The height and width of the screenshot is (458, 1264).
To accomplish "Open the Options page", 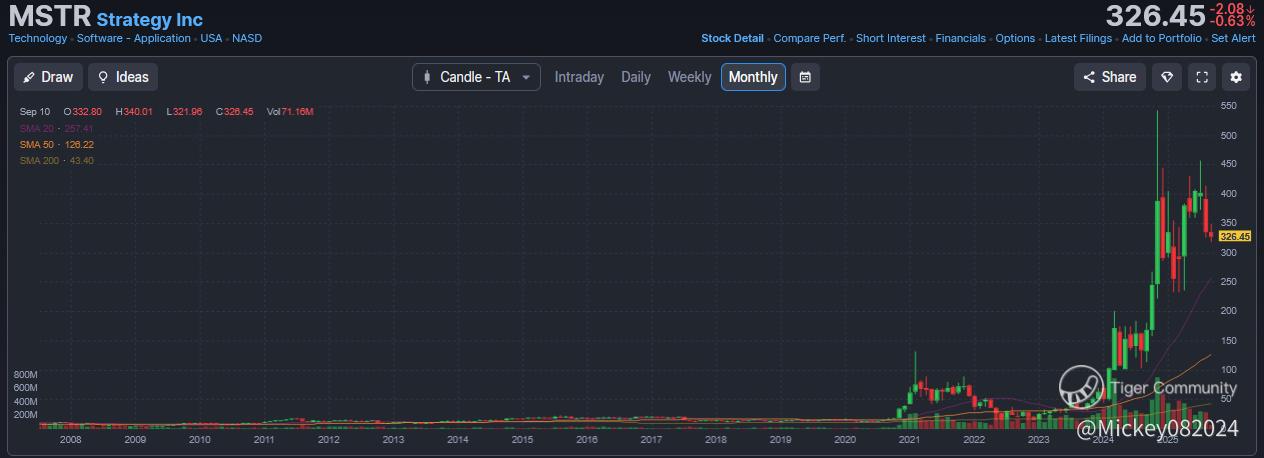I will pos(1015,38).
